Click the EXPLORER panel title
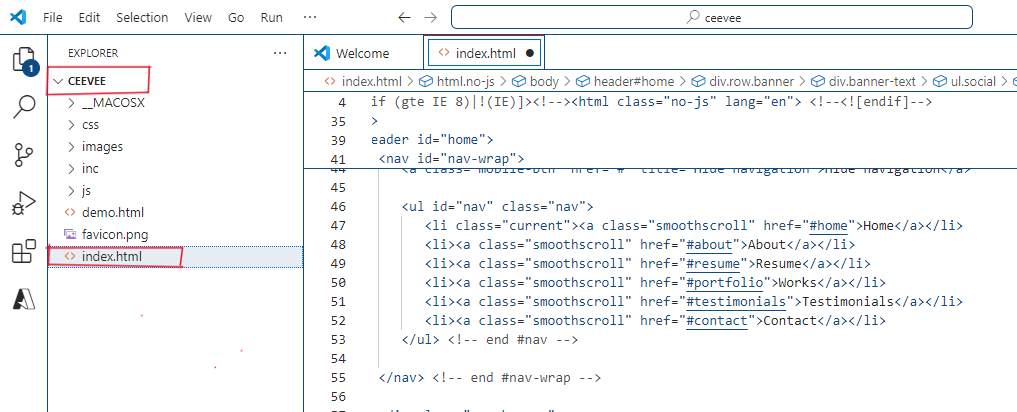Image resolution: width=1017 pixels, height=412 pixels. (93, 53)
